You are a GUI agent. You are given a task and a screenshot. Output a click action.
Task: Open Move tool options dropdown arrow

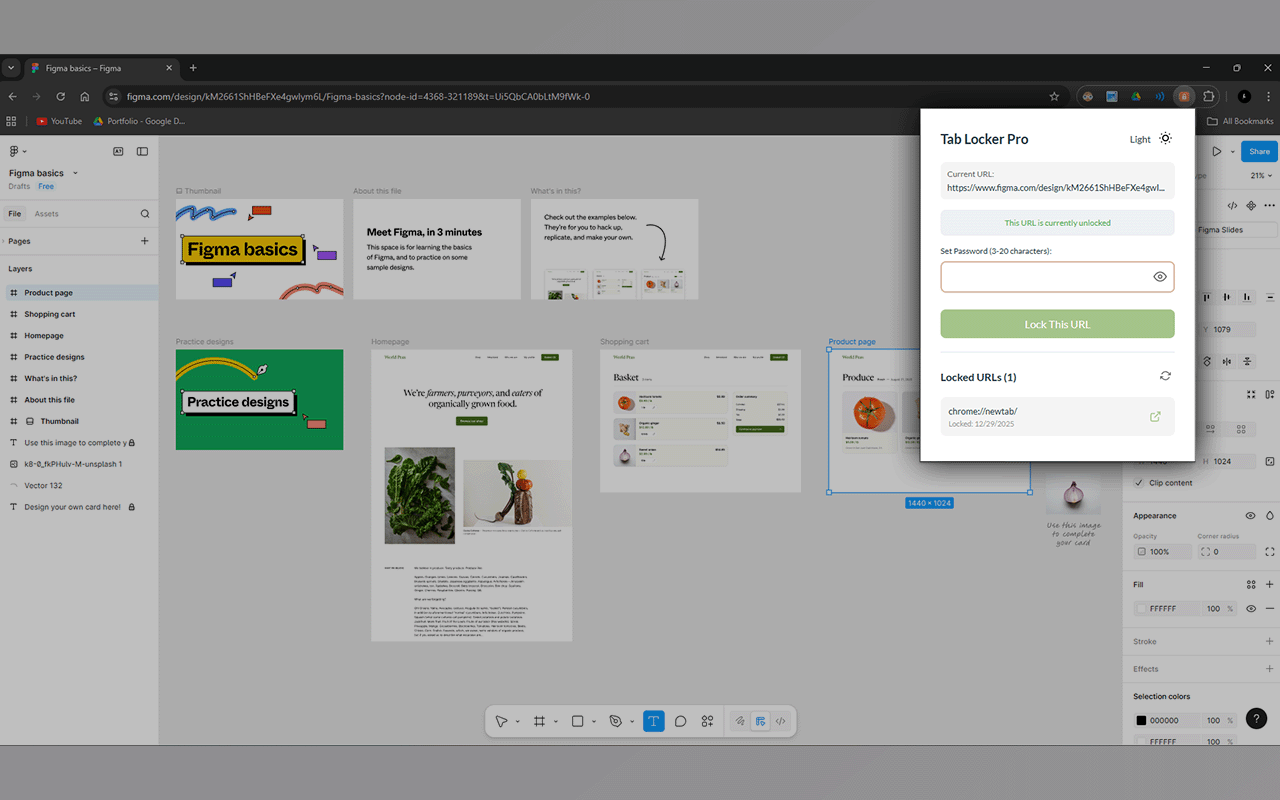coord(517,721)
